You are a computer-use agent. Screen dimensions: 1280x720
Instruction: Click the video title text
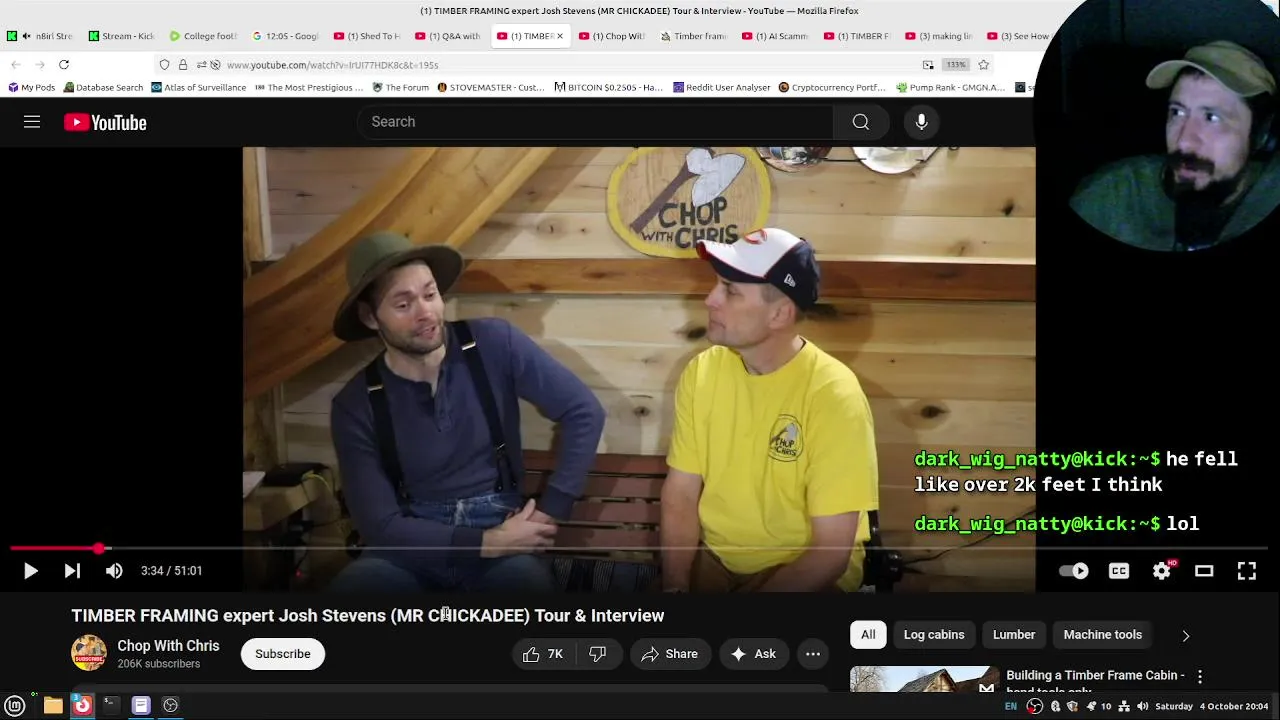(x=367, y=615)
